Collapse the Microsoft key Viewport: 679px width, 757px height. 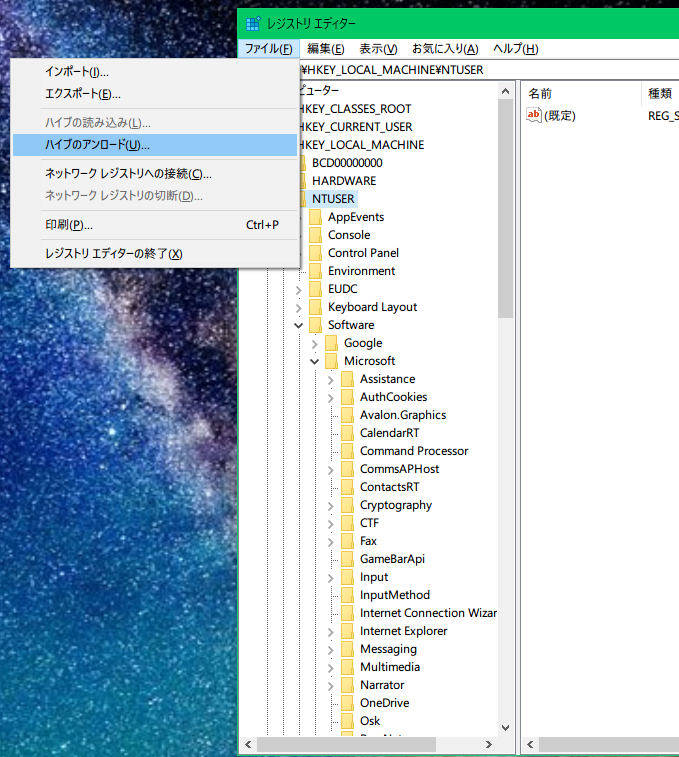pyautogui.click(x=314, y=362)
